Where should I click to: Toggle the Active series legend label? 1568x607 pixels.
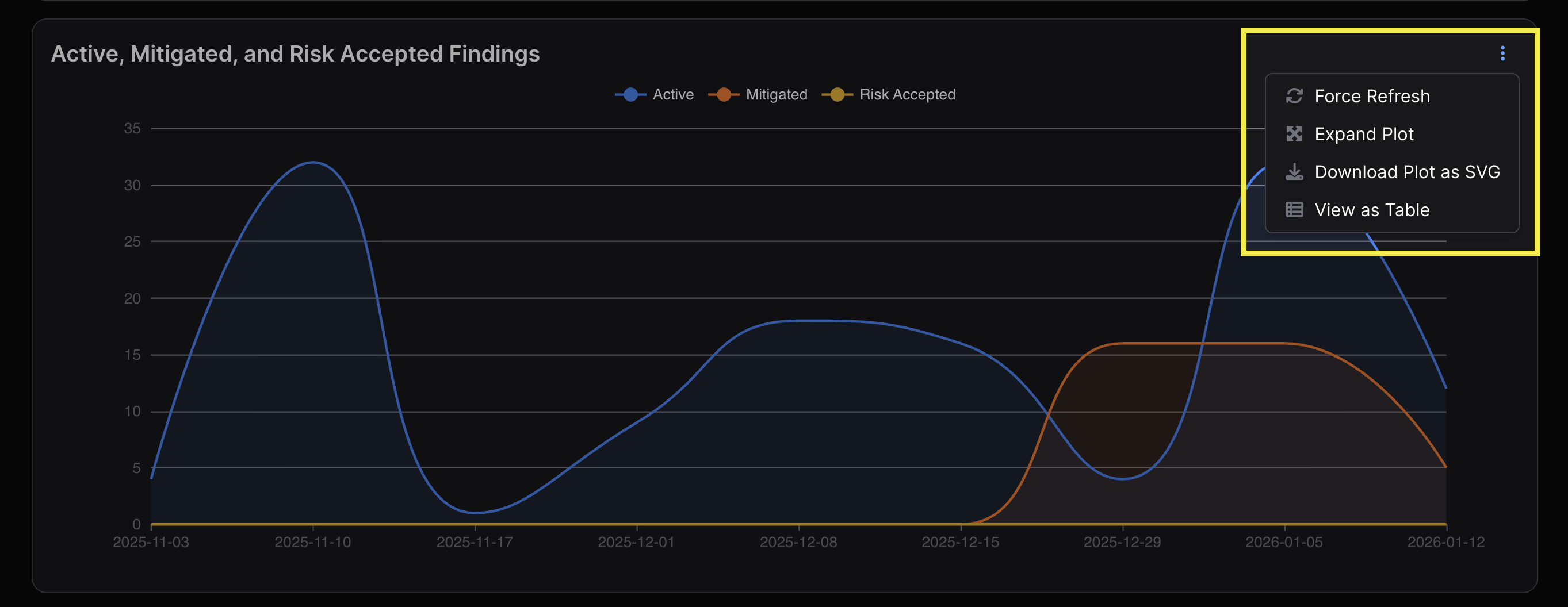tap(672, 95)
